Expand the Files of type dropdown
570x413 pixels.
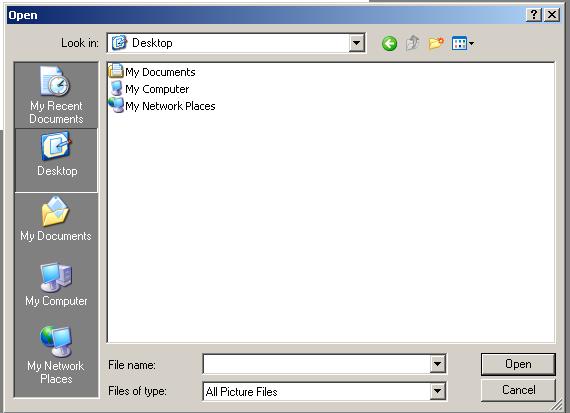(x=437, y=391)
